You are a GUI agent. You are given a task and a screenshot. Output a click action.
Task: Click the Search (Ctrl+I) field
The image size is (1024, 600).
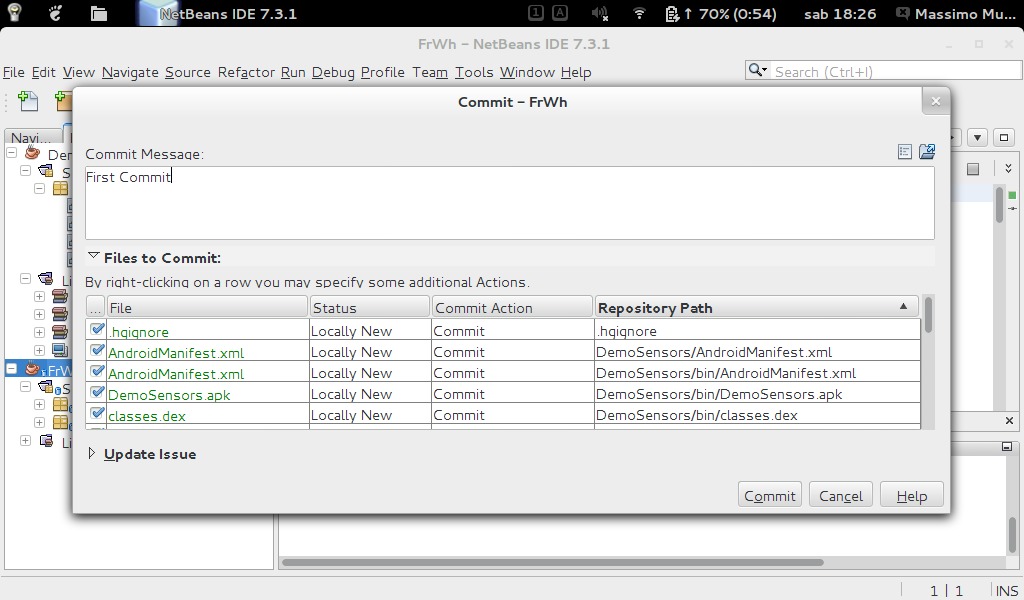point(896,71)
